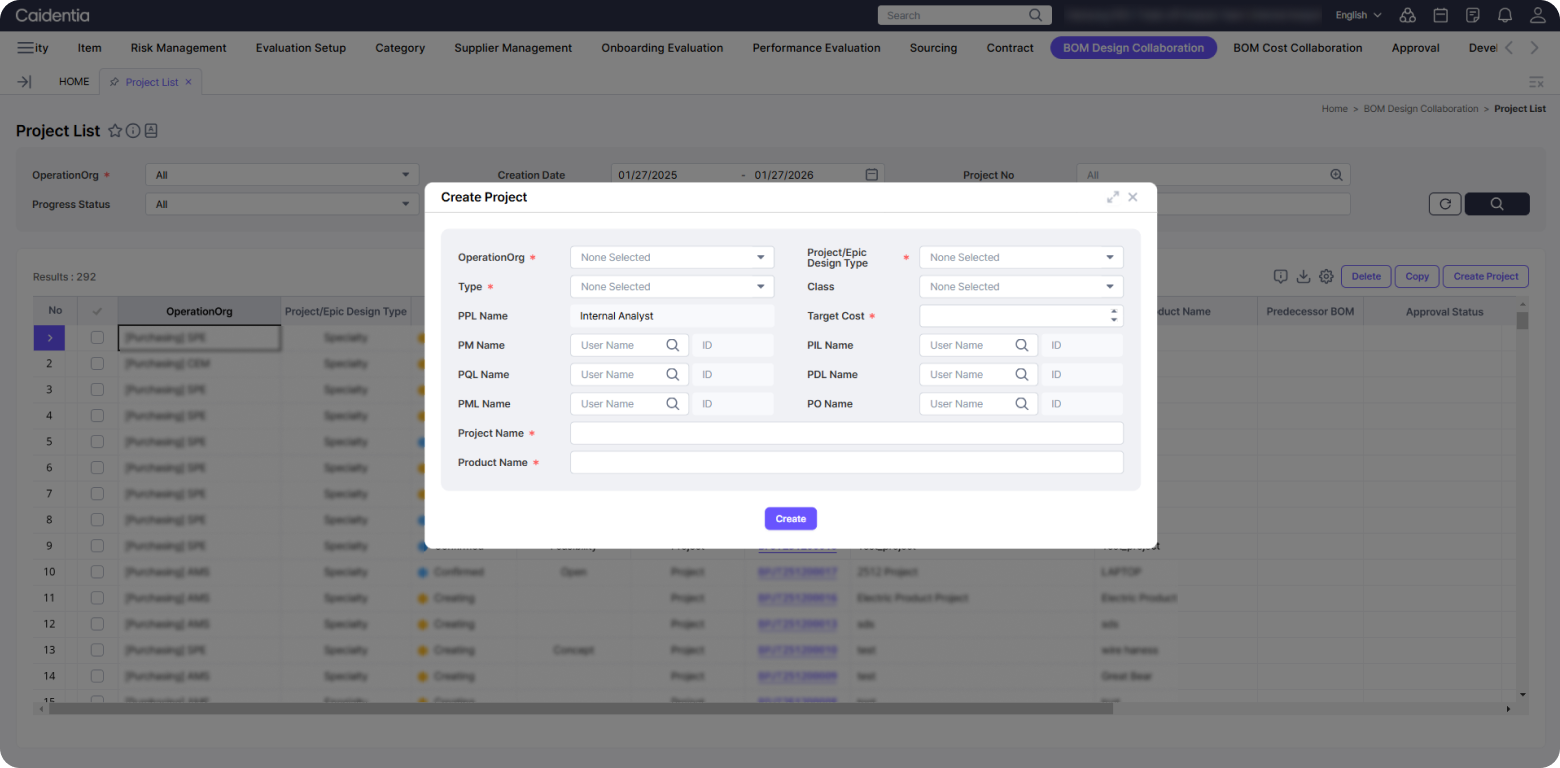
Task: Open the Project/Epic Design Type dropdown
Action: (1020, 258)
